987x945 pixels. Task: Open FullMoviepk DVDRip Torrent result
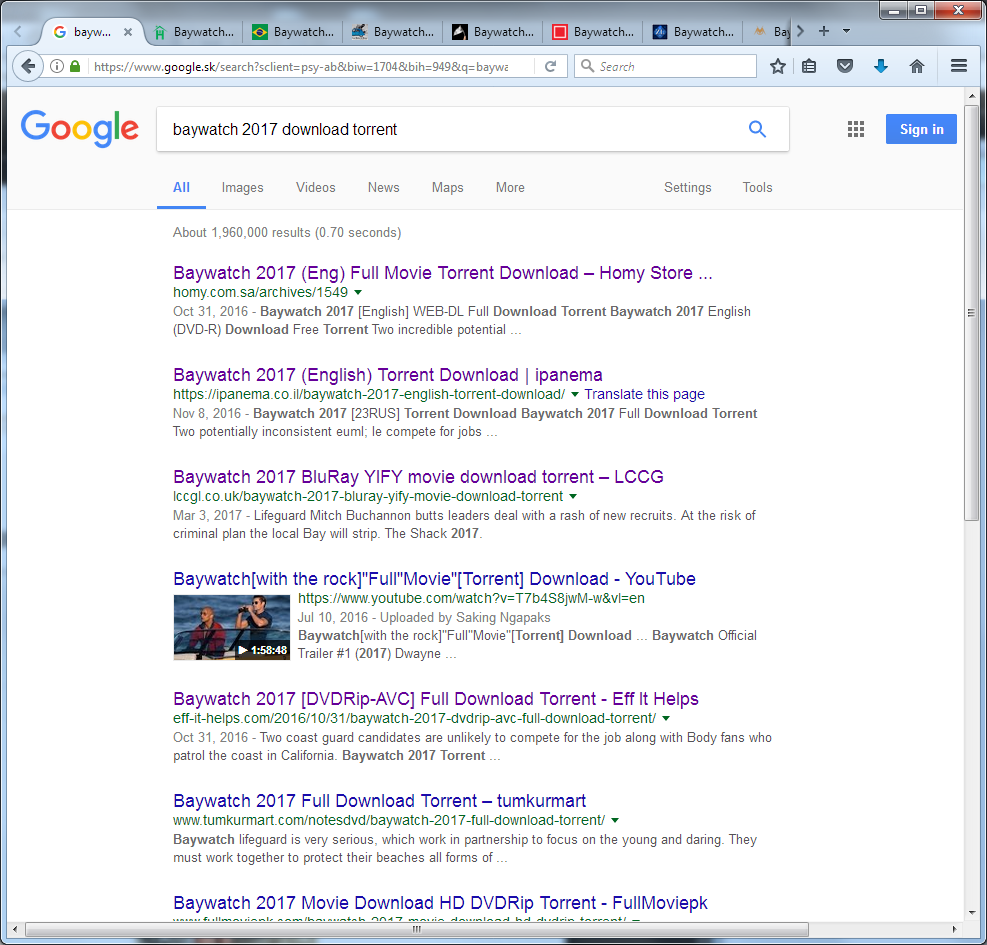pyautogui.click(x=440, y=903)
